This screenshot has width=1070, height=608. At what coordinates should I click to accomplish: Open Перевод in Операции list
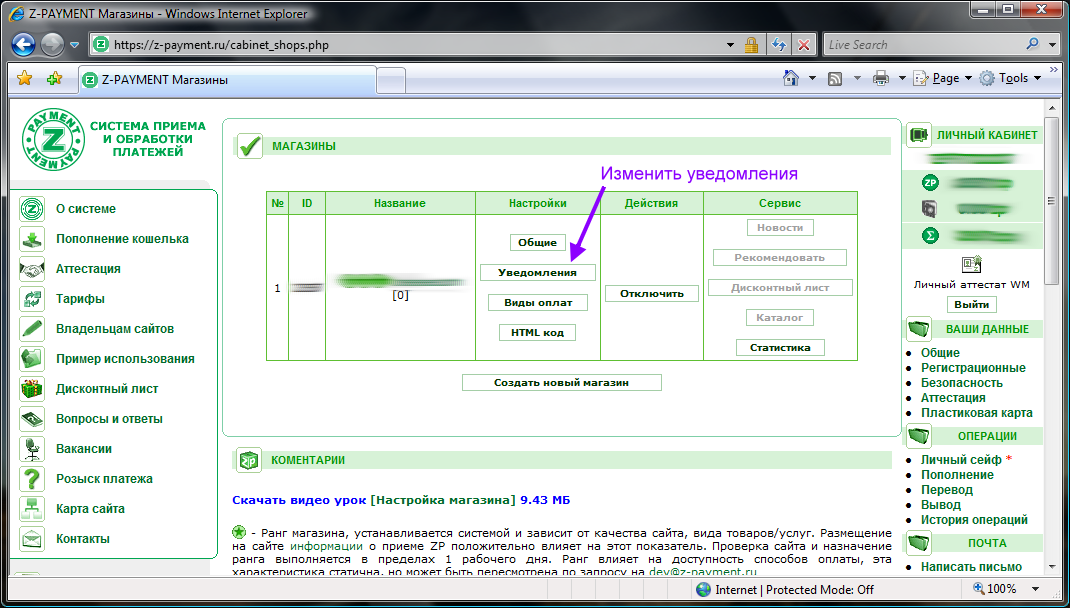point(946,490)
